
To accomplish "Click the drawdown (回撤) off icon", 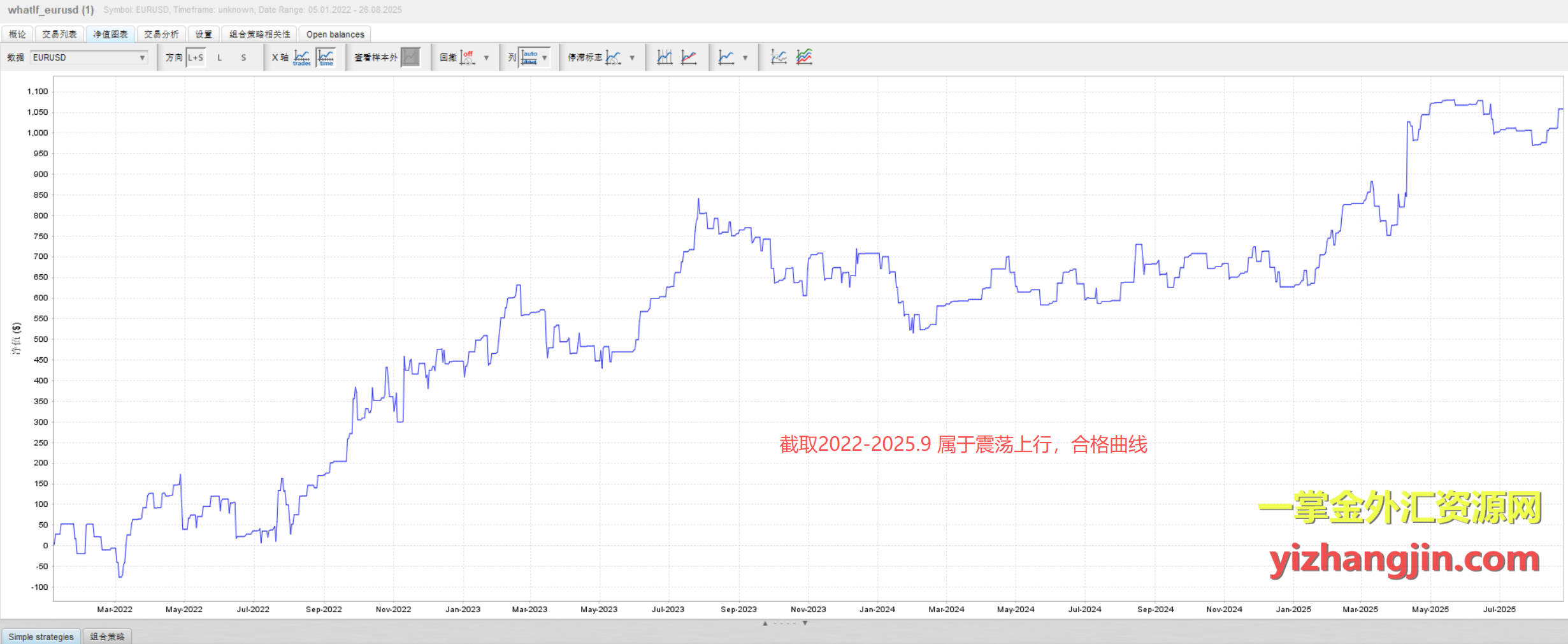I will [468, 57].
